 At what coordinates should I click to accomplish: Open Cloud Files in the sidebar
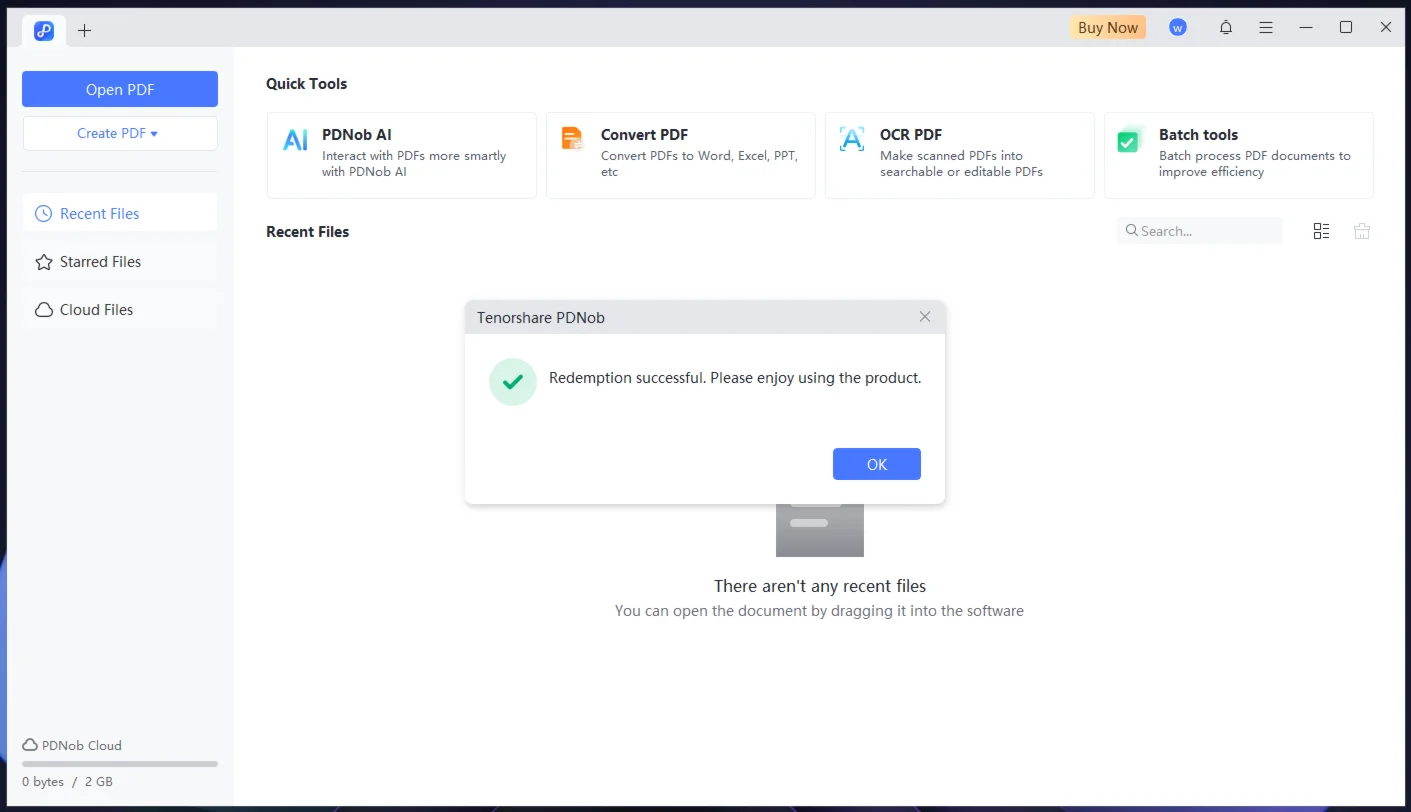120,309
